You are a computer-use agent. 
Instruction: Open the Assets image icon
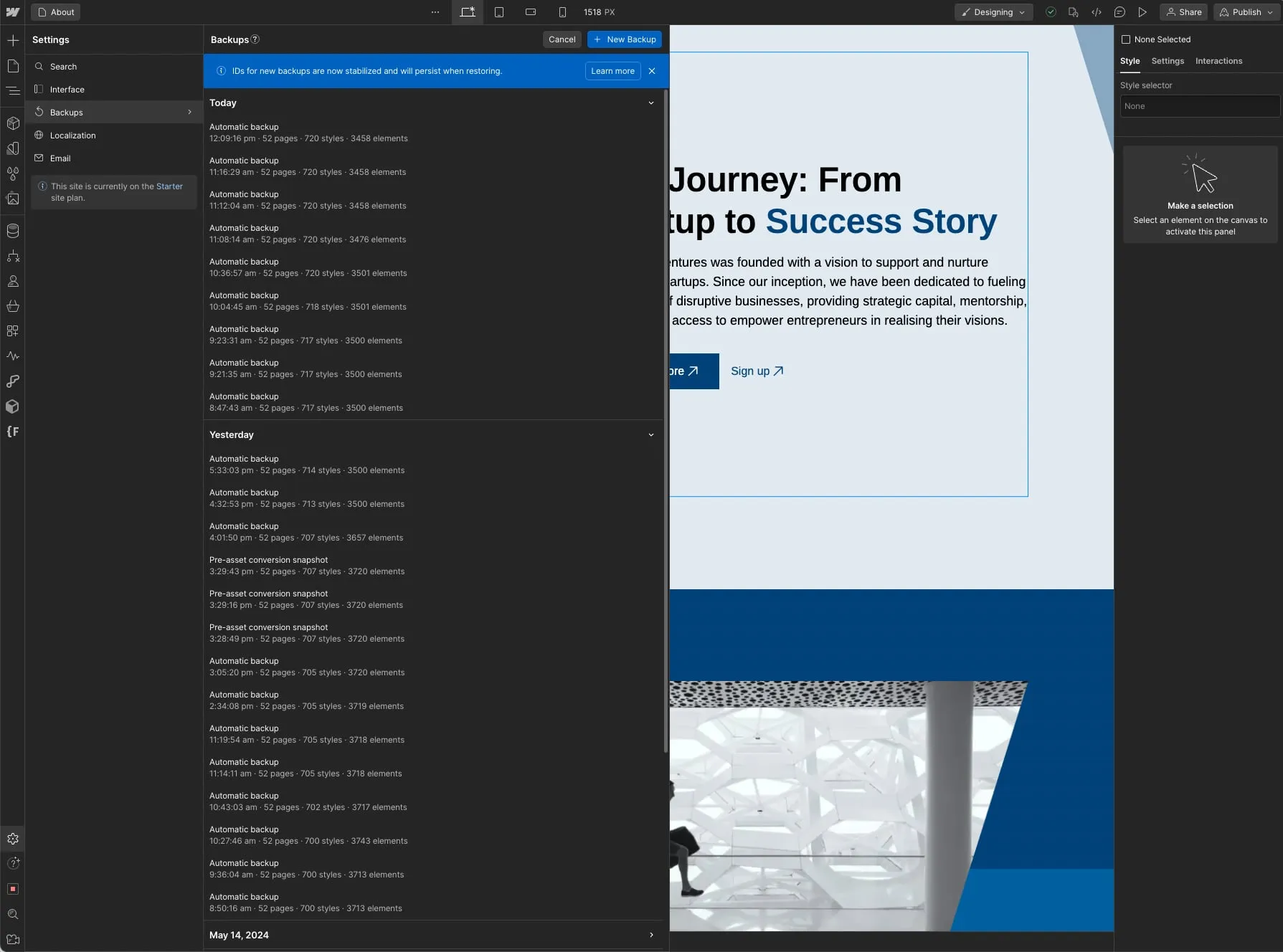pyautogui.click(x=13, y=199)
